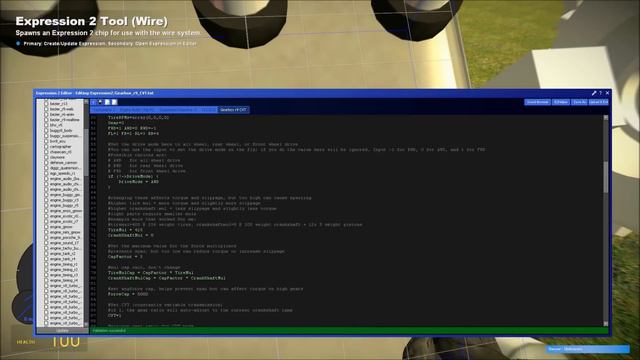Open the engine_timing_r4 file
This screenshot has width=640, height=360.
tap(64, 280)
